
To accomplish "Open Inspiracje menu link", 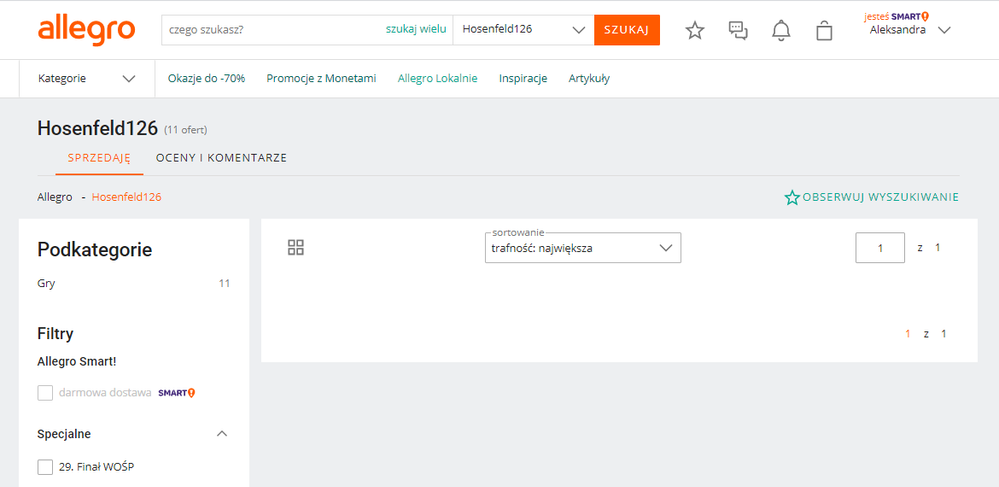I will click(523, 79).
